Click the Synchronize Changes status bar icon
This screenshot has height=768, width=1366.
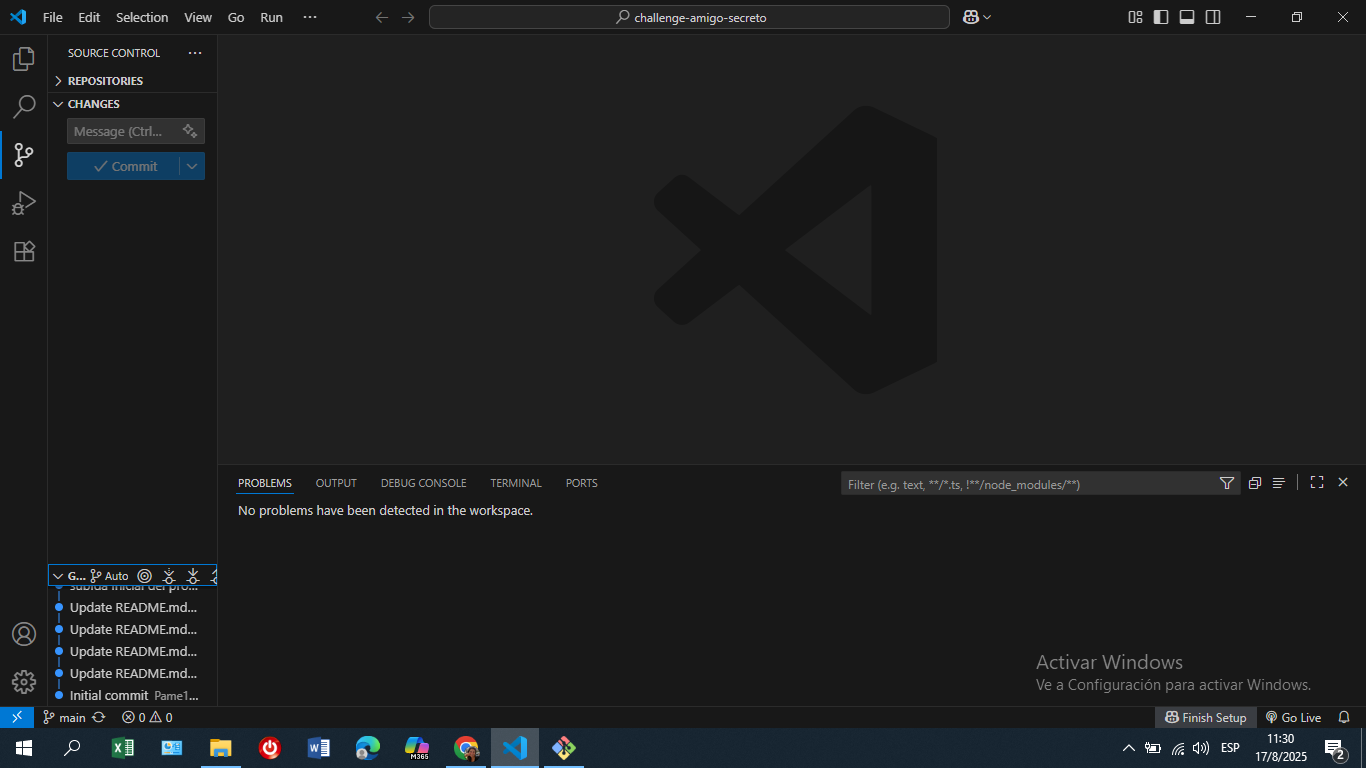(x=98, y=717)
